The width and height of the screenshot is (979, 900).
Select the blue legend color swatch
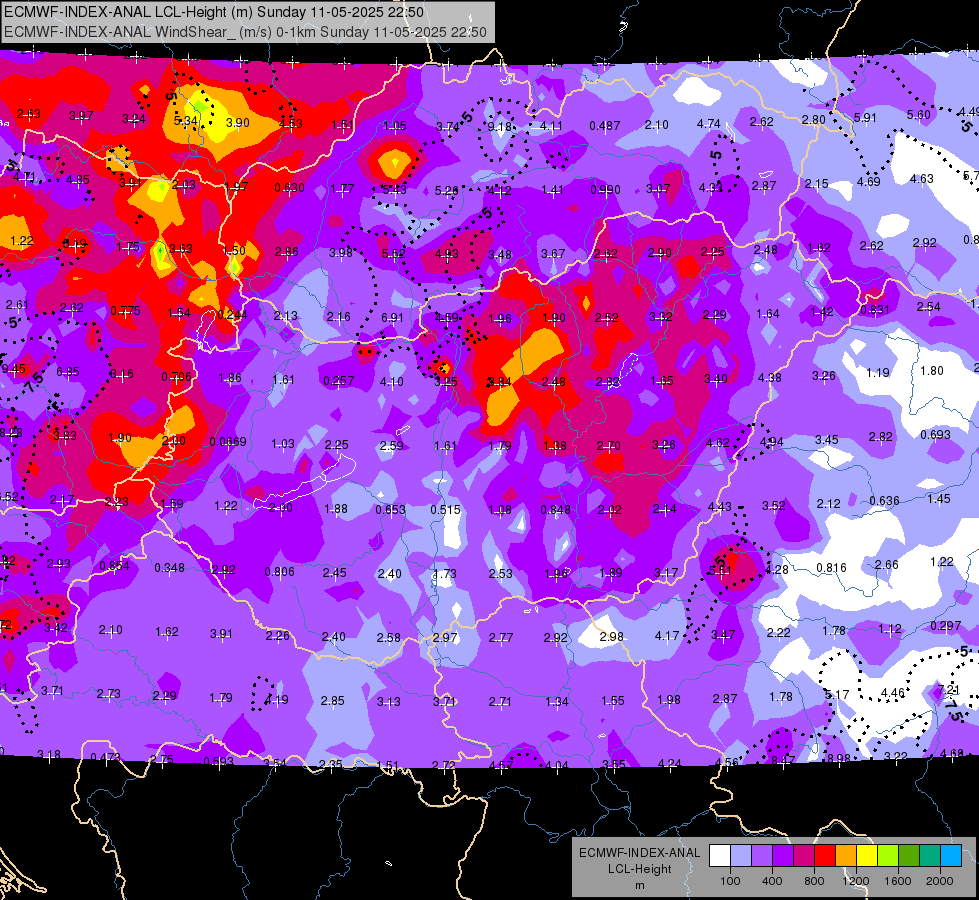tap(951, 856)
